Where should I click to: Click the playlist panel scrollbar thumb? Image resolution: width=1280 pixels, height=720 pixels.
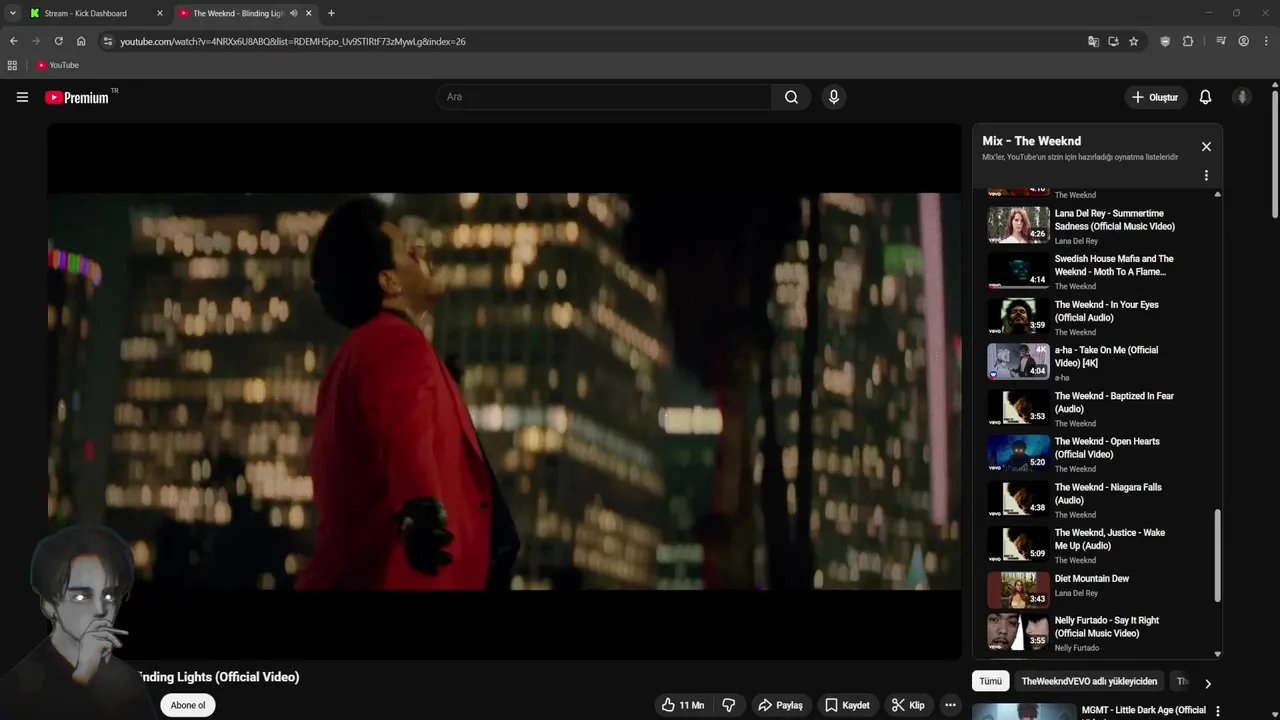point(1217,556)
